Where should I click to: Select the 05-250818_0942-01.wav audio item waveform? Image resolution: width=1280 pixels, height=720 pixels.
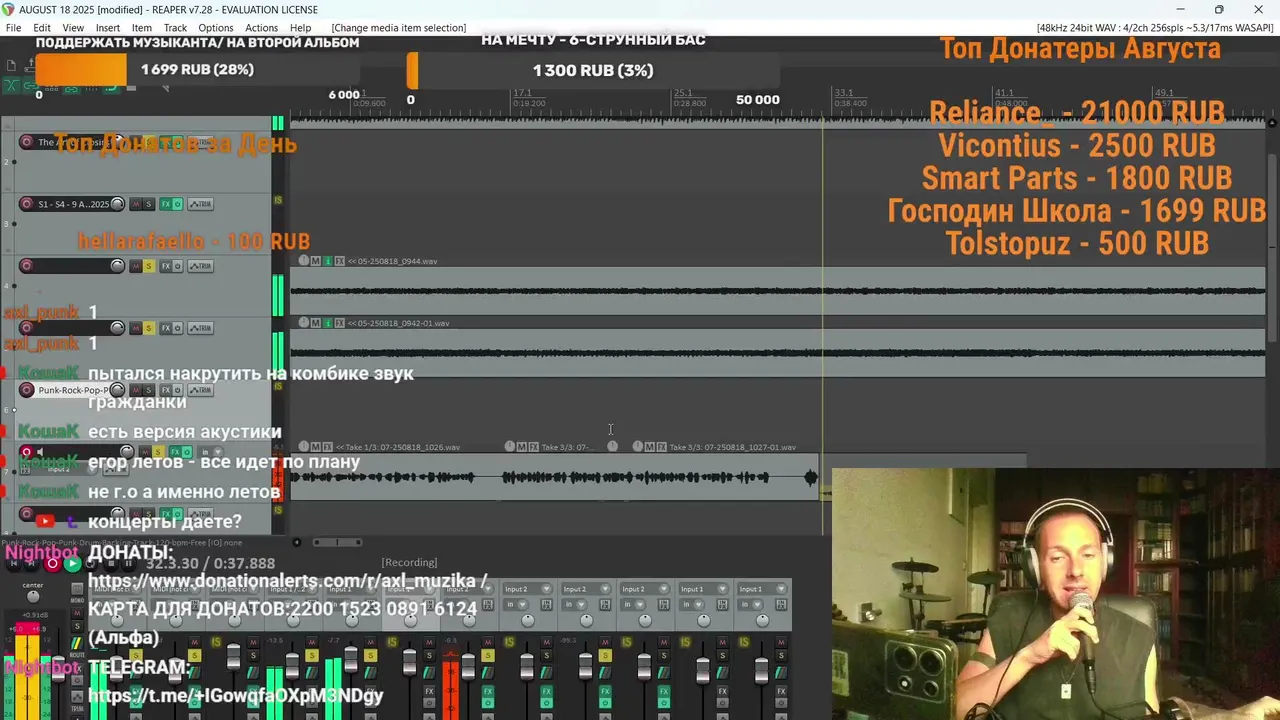[777, 353]
